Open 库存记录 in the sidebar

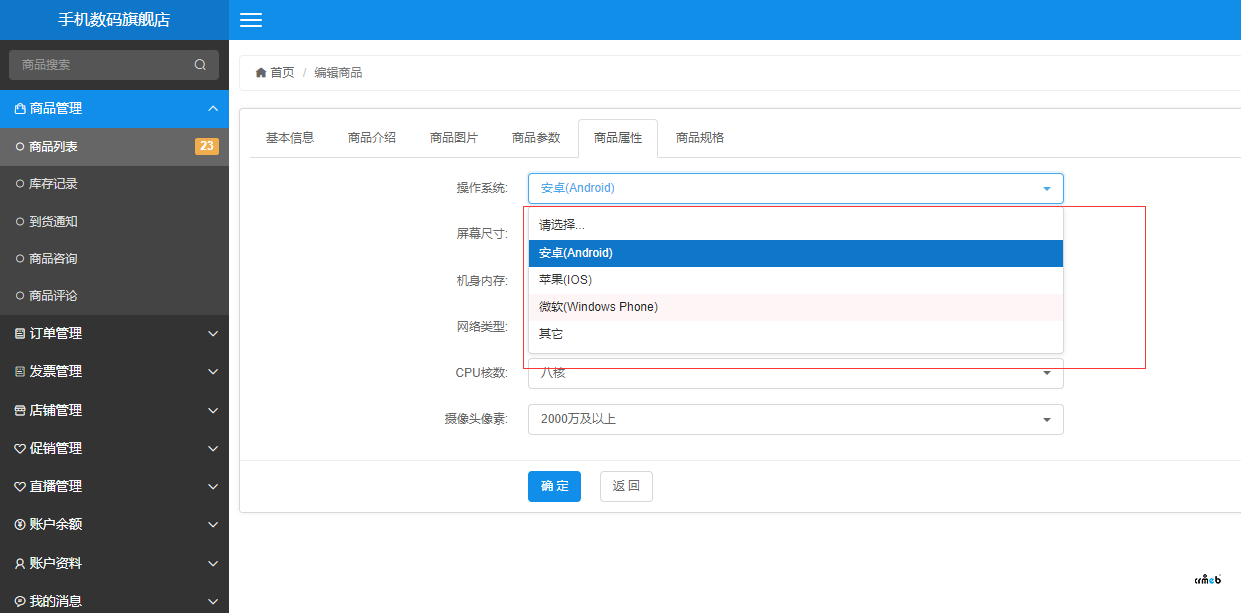pyautogui.click(x=114, y=184)
